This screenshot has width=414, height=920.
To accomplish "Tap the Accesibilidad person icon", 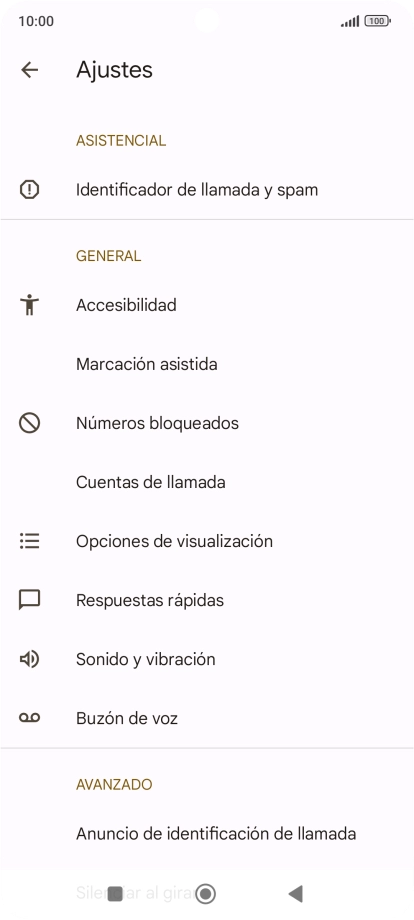I will [x=29, y=305].
